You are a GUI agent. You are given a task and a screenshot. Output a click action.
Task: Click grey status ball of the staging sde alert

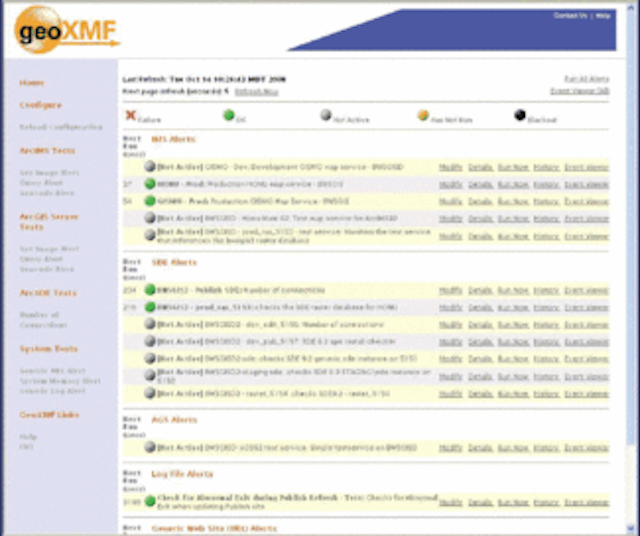150,375
